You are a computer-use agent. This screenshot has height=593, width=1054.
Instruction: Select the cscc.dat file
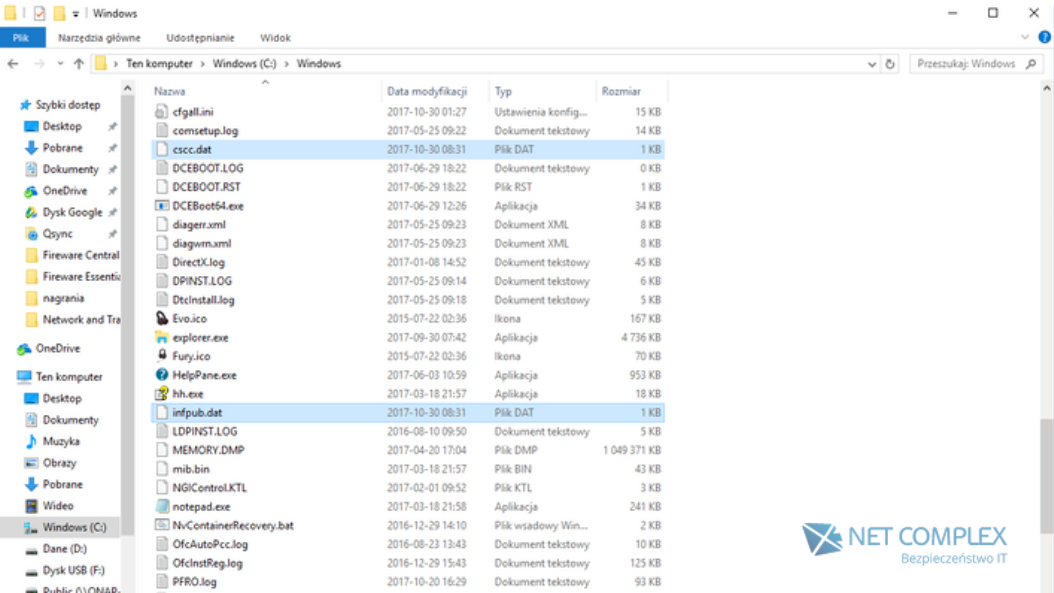click(192, 149)
